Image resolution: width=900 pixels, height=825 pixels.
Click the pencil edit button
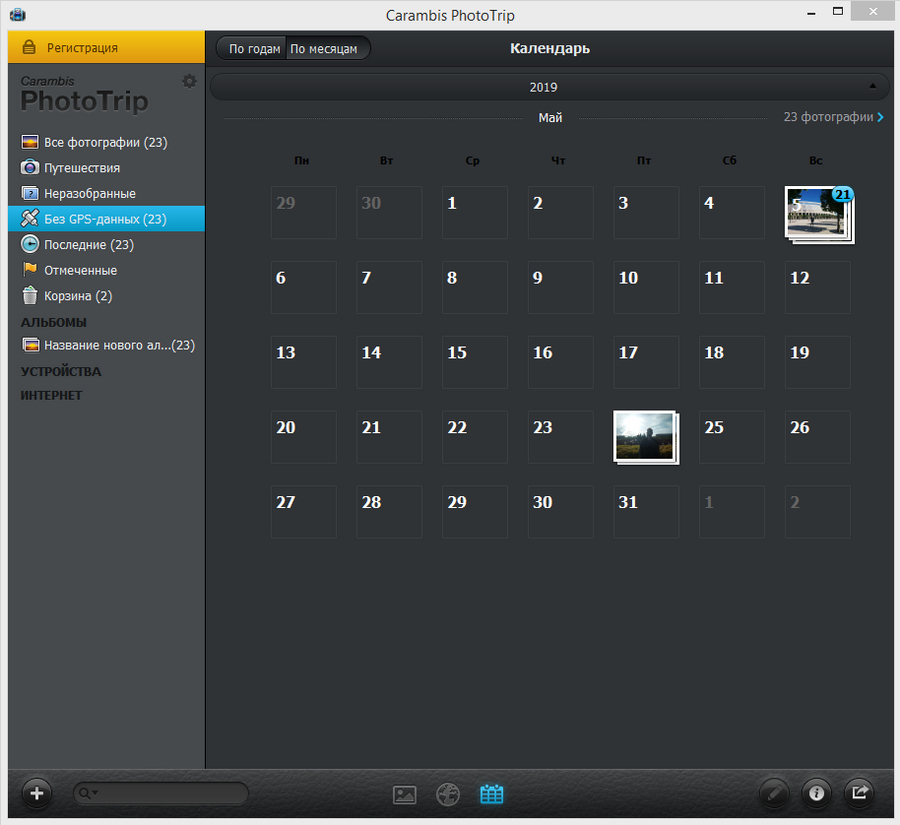coord(774,793)
